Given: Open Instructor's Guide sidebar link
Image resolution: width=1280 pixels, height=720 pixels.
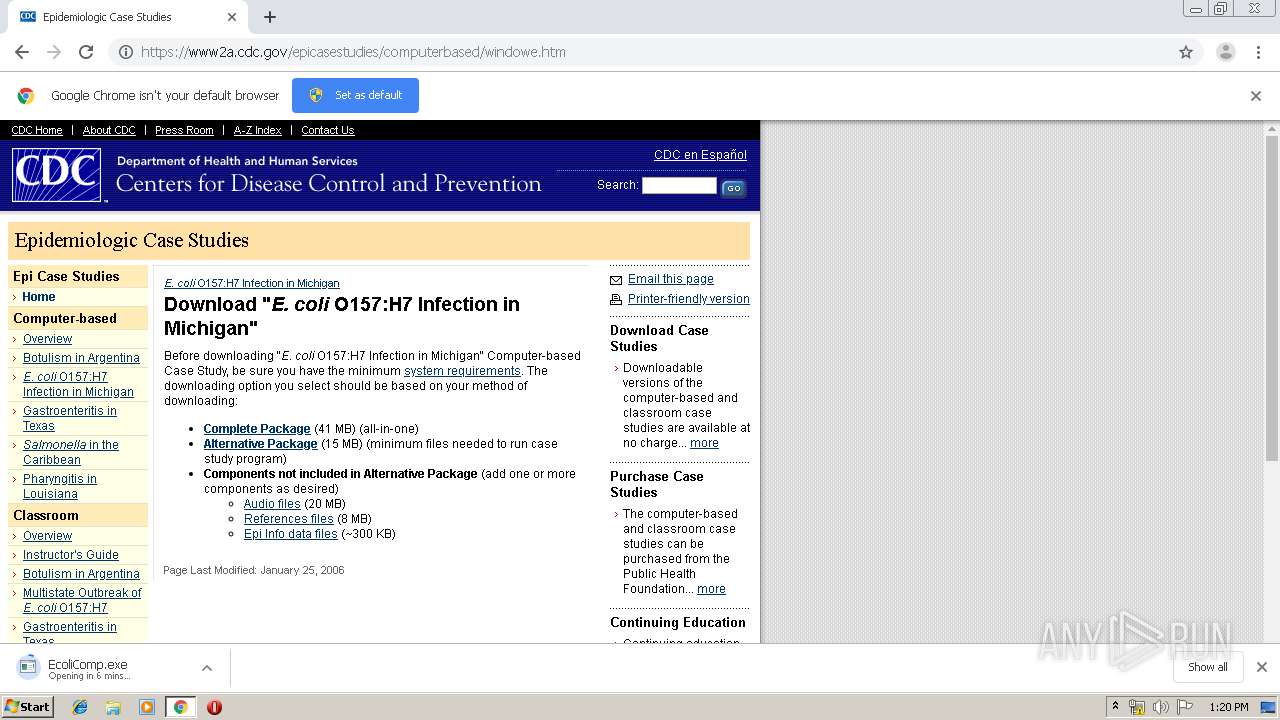Looking at the screenshot, I should [x=71, y=555].
